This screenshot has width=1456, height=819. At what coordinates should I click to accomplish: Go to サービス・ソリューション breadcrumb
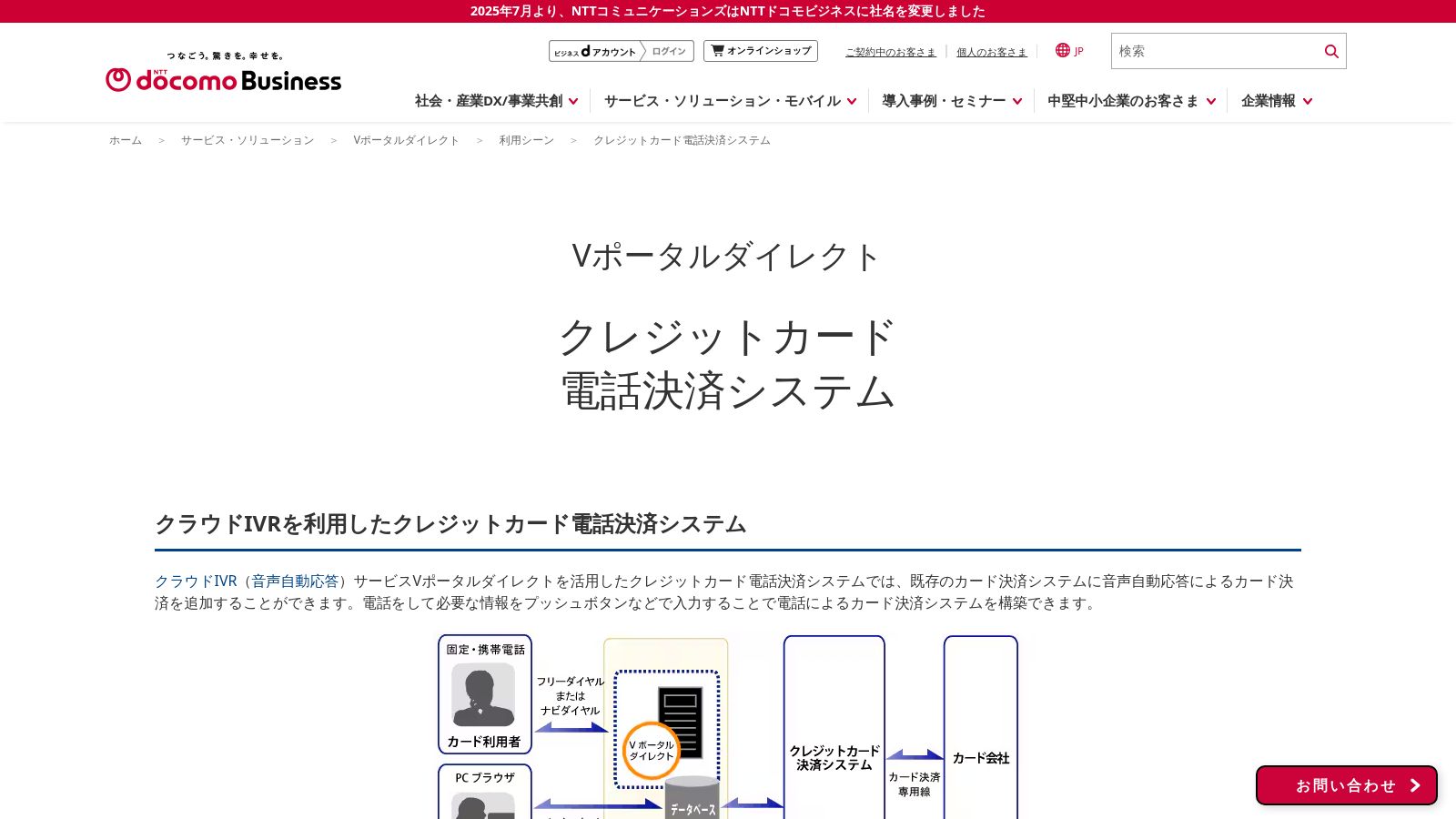(x=248, y=140)
